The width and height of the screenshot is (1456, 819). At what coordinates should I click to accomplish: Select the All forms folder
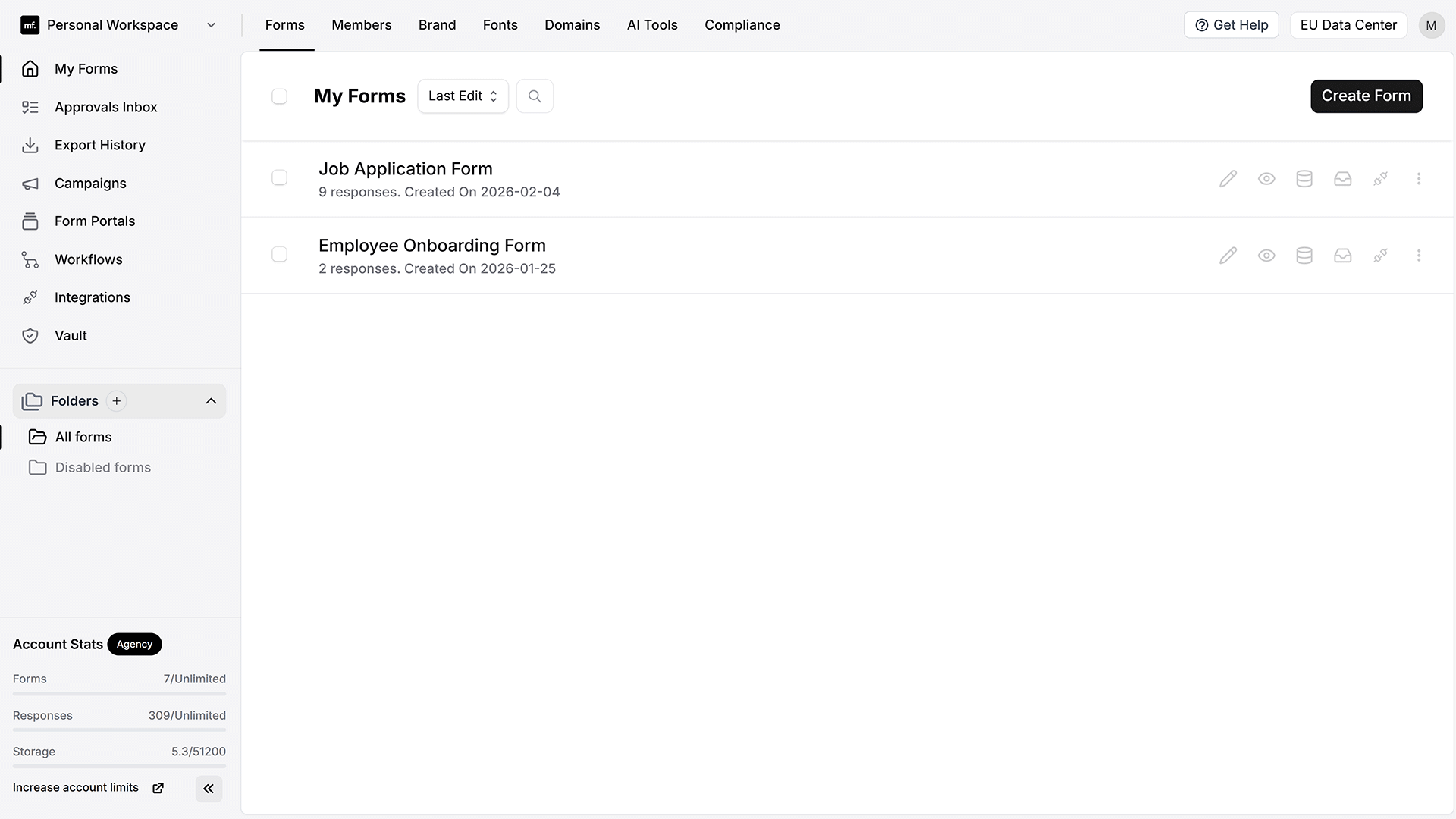[83, 438]
